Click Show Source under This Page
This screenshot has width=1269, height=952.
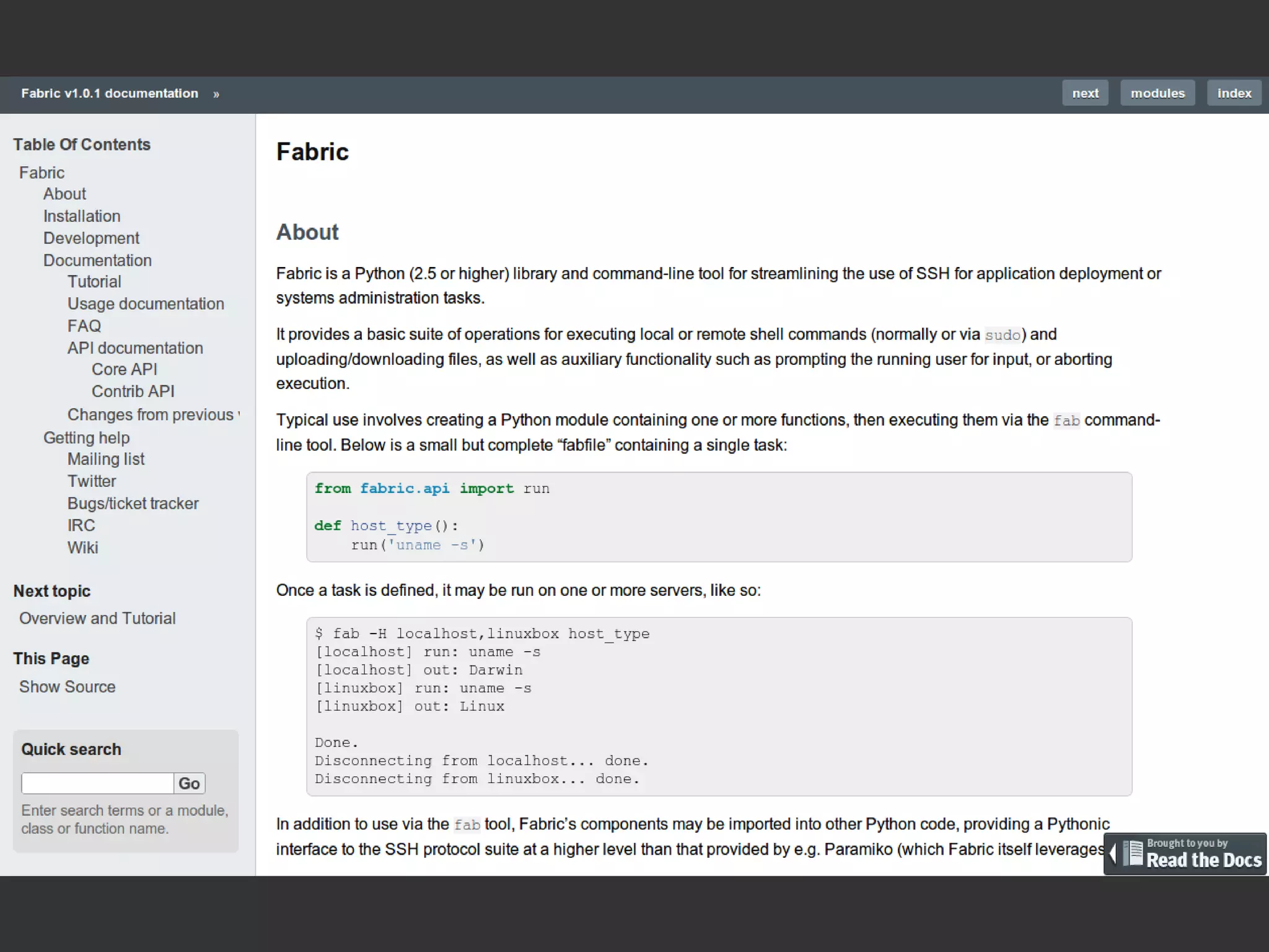[67, 687]
